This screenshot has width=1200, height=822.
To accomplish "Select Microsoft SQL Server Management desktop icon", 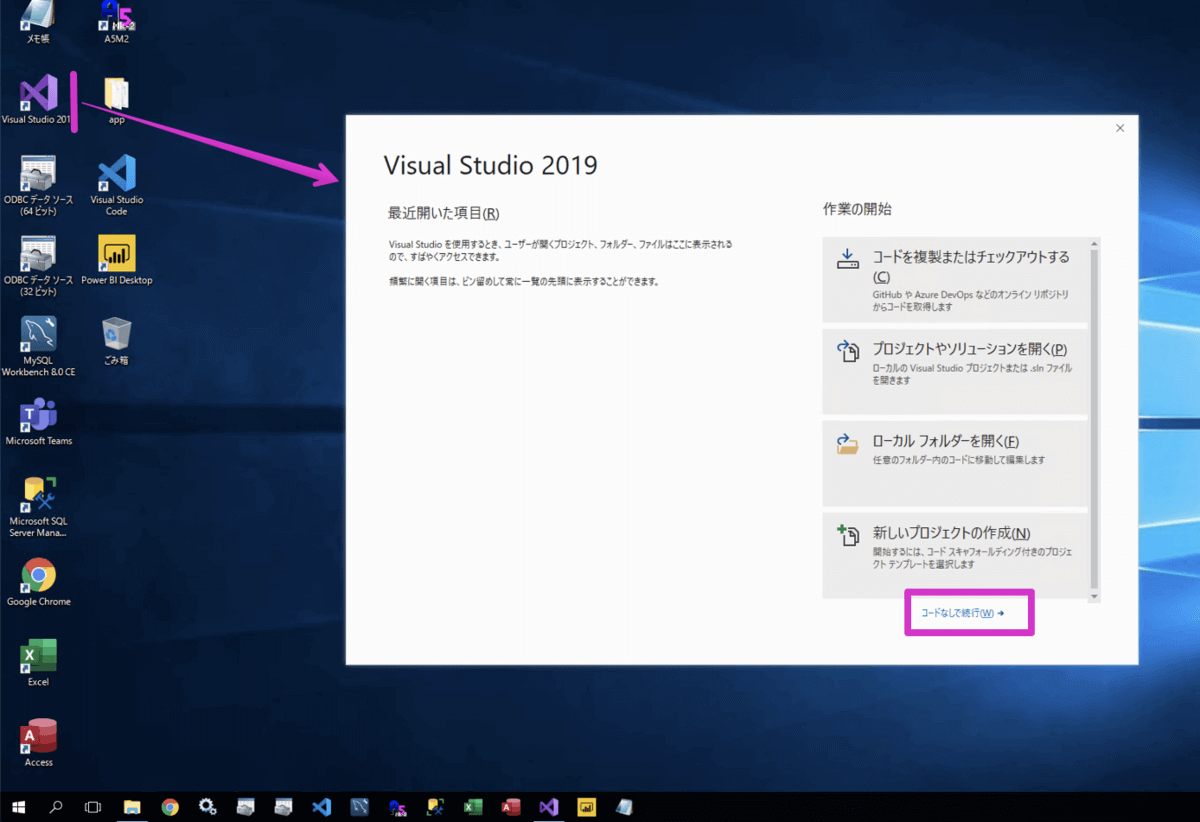I will 38,507.
